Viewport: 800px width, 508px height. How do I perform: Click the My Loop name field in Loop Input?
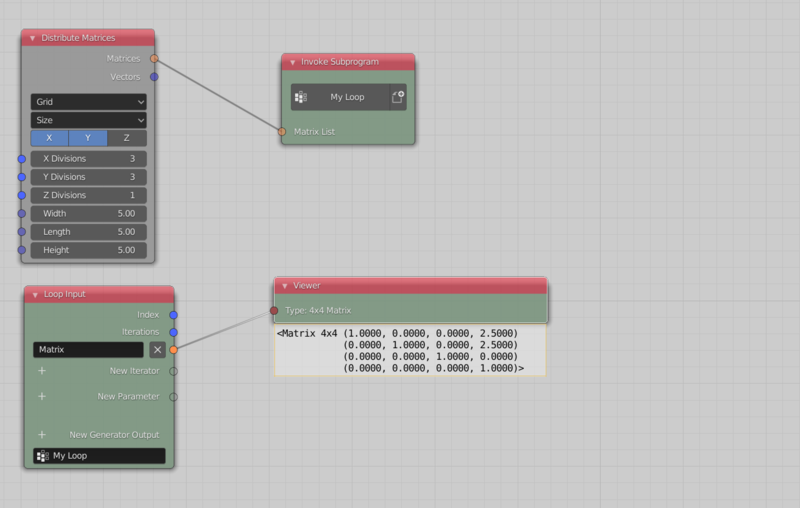tap(99, 456)
